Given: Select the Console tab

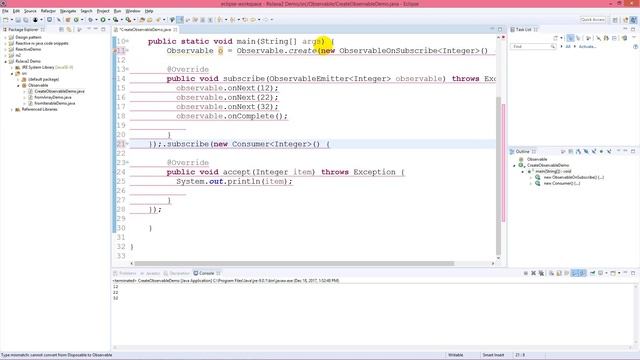Looking at the screenshot, I should (x=207, y=273).
